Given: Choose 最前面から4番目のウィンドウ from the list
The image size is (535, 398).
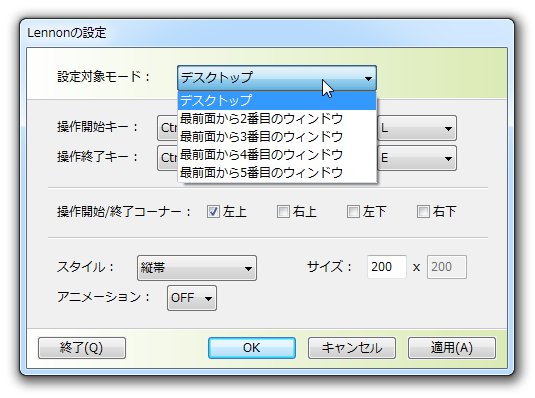Looking at the screenshot, I should [277, 155].
